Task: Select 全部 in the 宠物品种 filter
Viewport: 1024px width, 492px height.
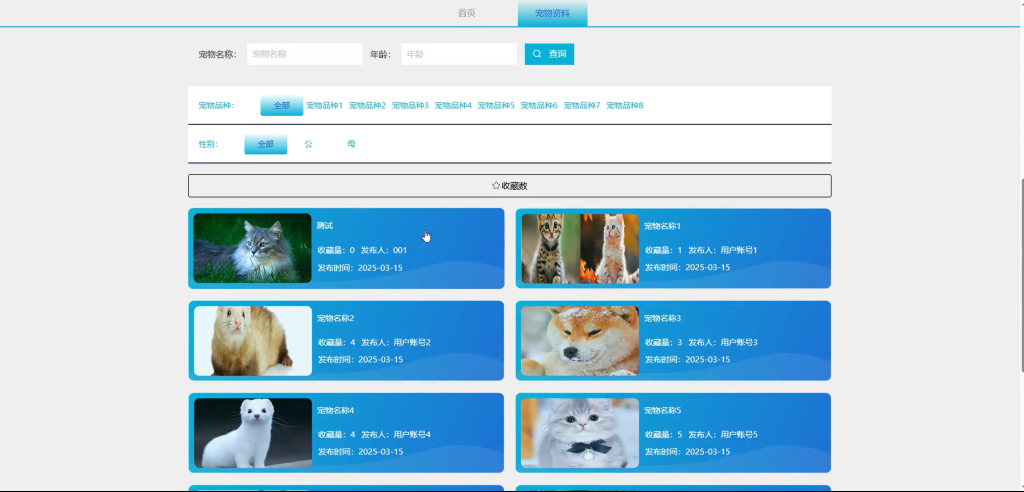Action: click(x=281, y=105)
